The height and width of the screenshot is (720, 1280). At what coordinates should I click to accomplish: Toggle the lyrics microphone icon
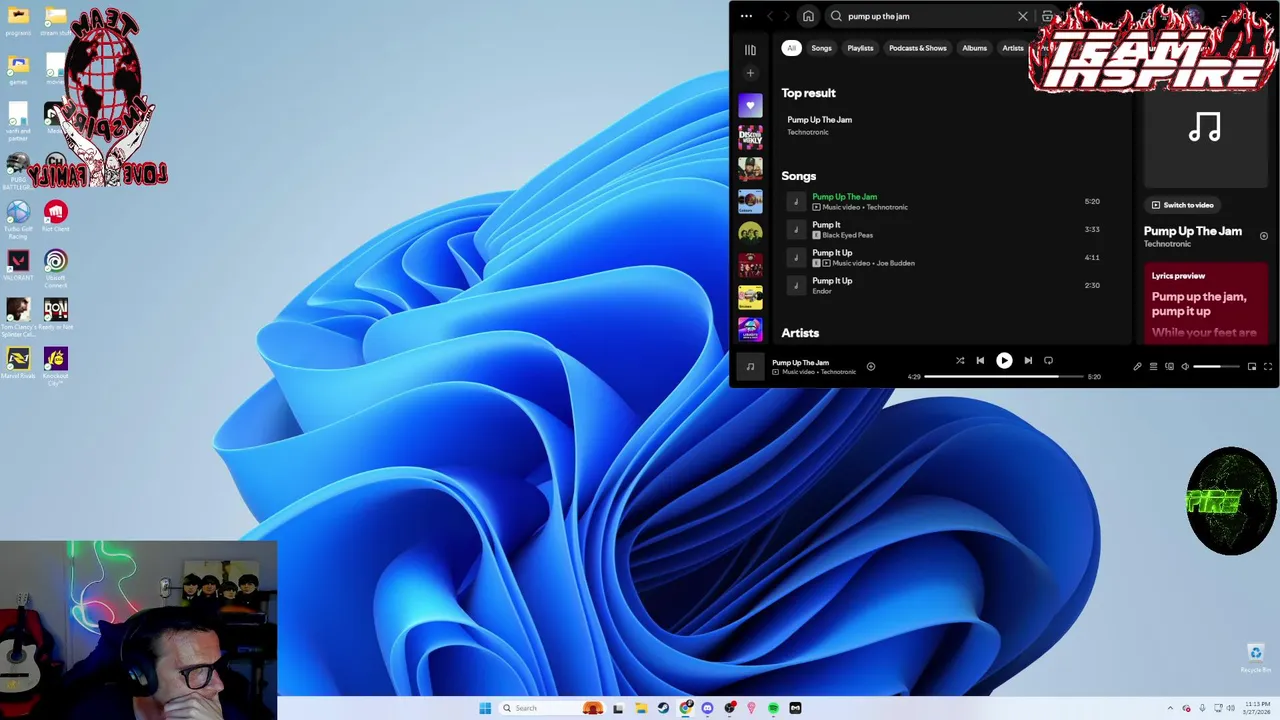1137,367
